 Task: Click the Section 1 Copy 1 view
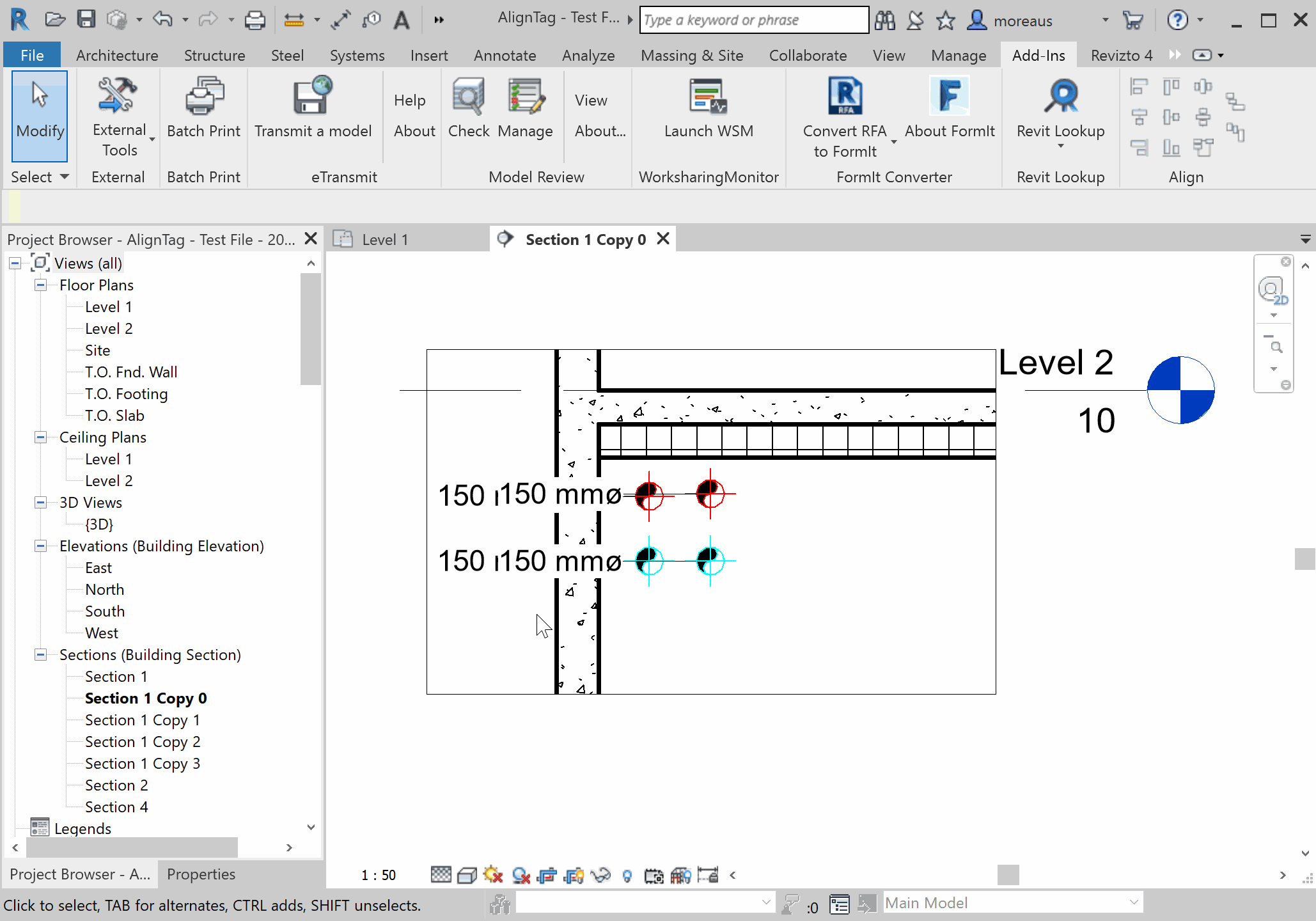(x=143, y=720)
